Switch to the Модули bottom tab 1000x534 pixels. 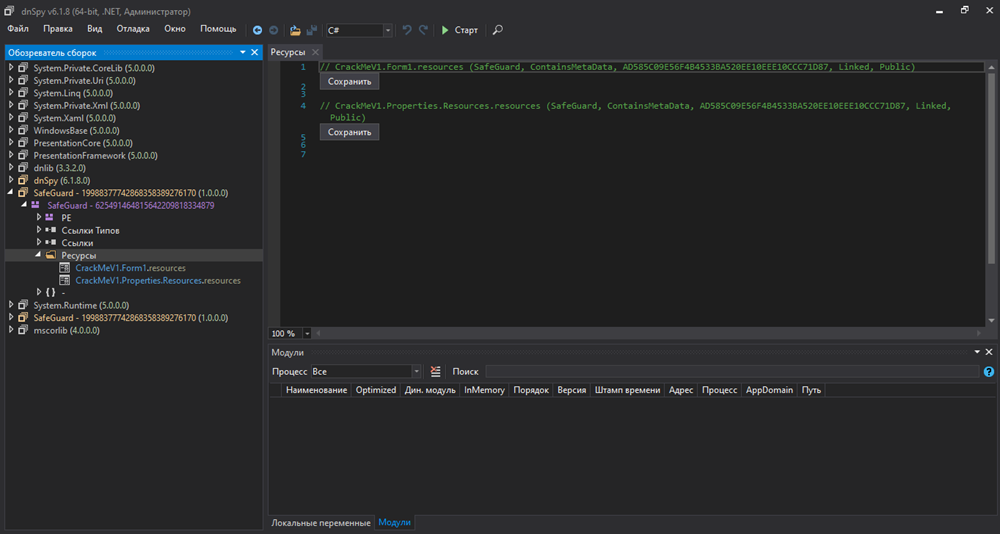click(393, 523)
